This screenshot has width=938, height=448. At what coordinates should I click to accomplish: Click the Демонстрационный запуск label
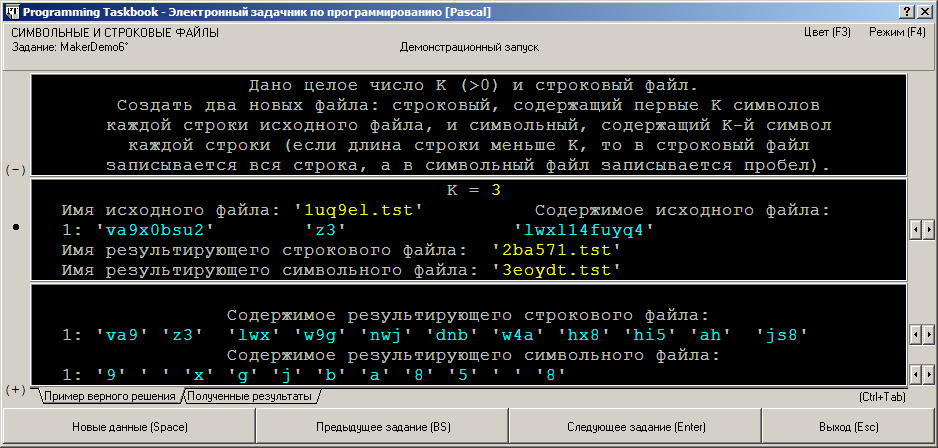pyautogui.click(x=470, y=47)
